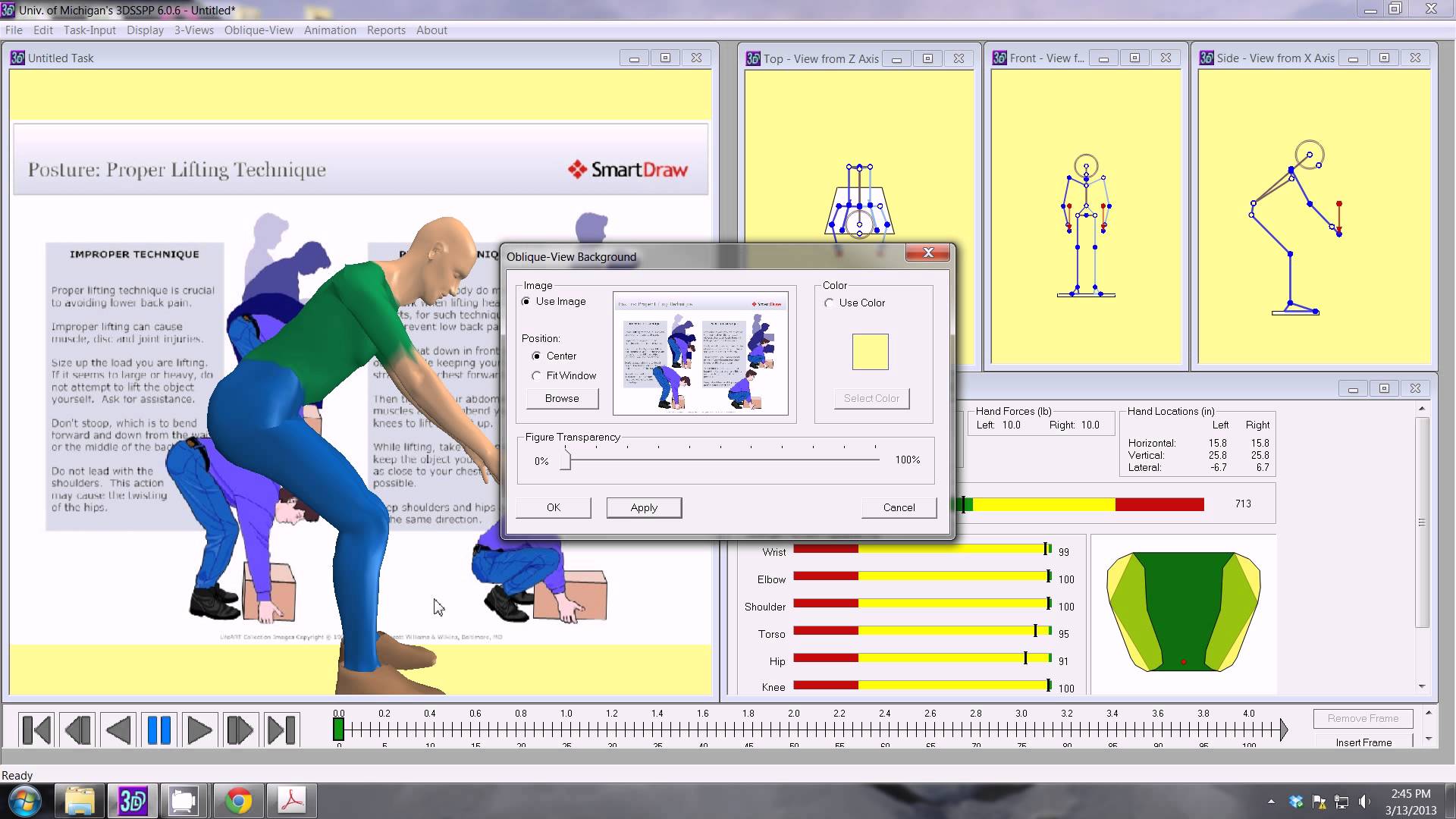Image resolution: width=1456 pixels, height=819 pixels.
Task: Jump to the last animation frame
Action: point(281,730)
